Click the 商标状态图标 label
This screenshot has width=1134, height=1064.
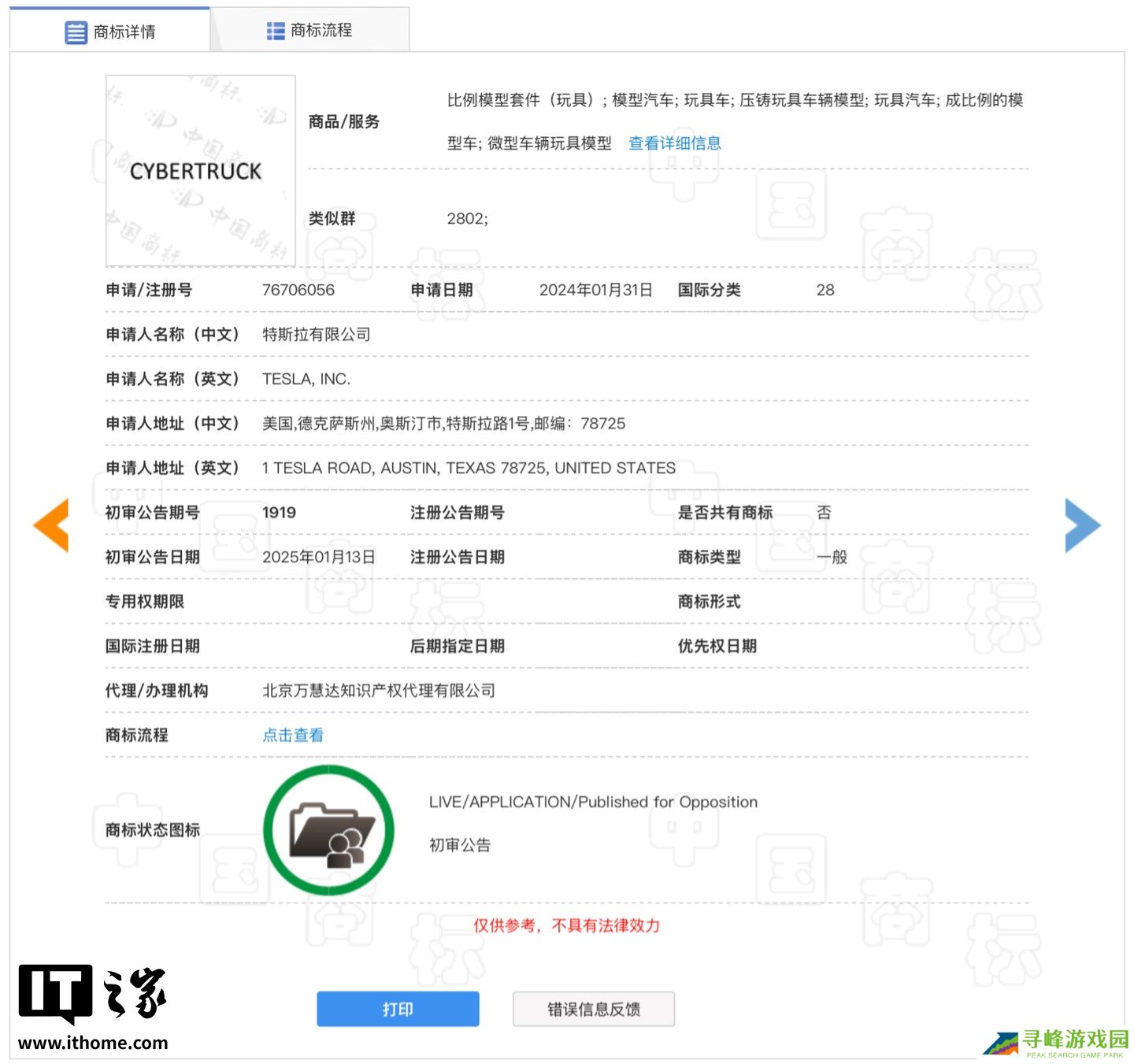(x=153, y=830)
